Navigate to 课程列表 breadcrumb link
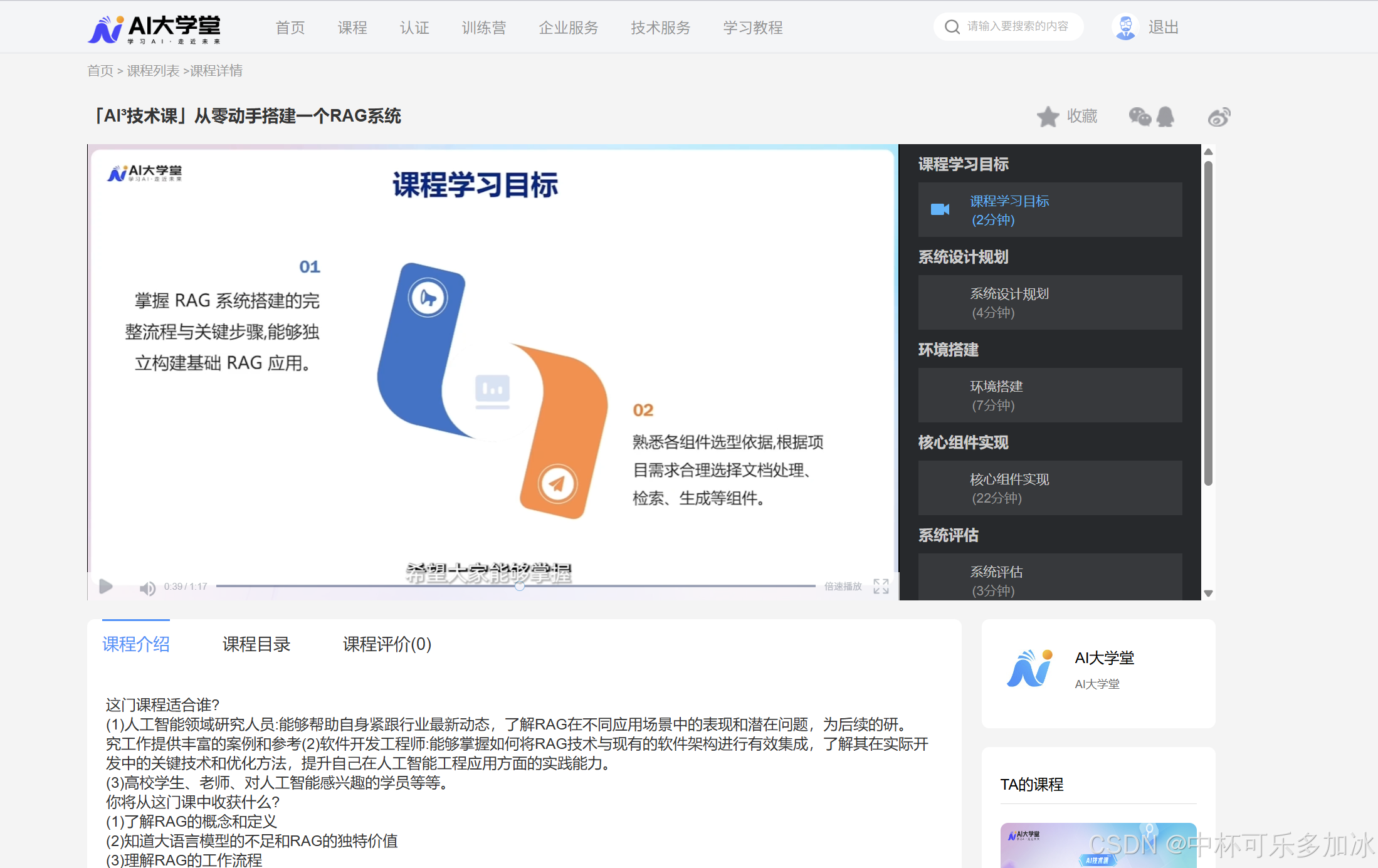The width and height of the screenshot is (1378, 868). point(154,70)
